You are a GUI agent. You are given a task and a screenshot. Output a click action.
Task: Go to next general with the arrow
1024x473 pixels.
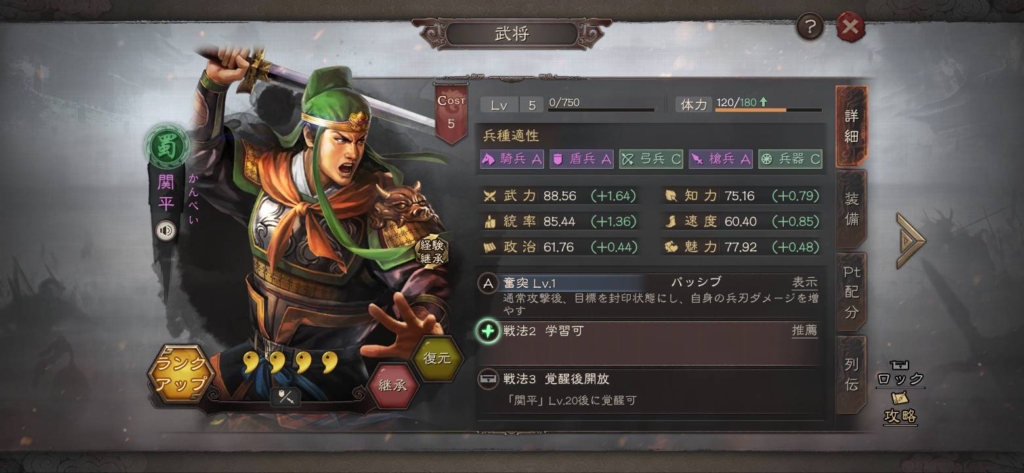[x=910, y=240]
